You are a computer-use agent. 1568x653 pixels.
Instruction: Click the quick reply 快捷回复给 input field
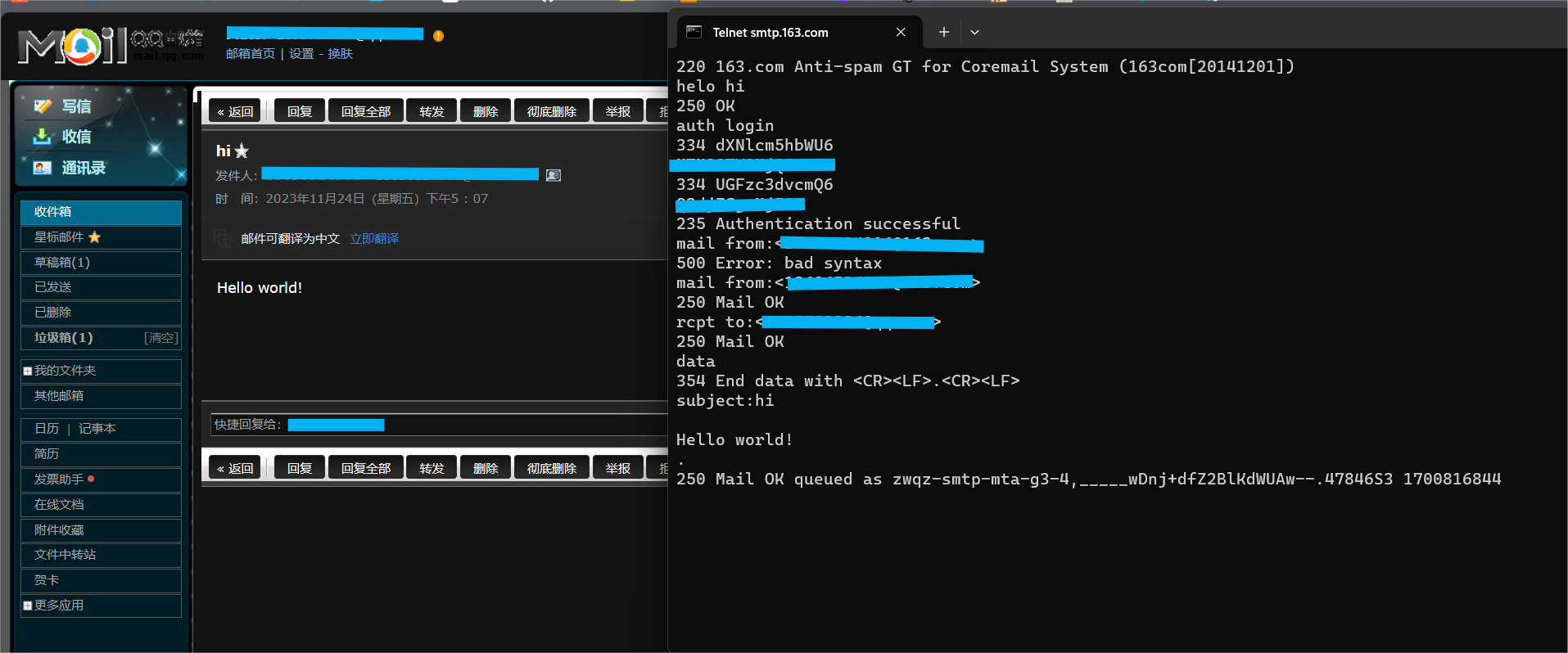pyautogui.click(x=439, y=425)
